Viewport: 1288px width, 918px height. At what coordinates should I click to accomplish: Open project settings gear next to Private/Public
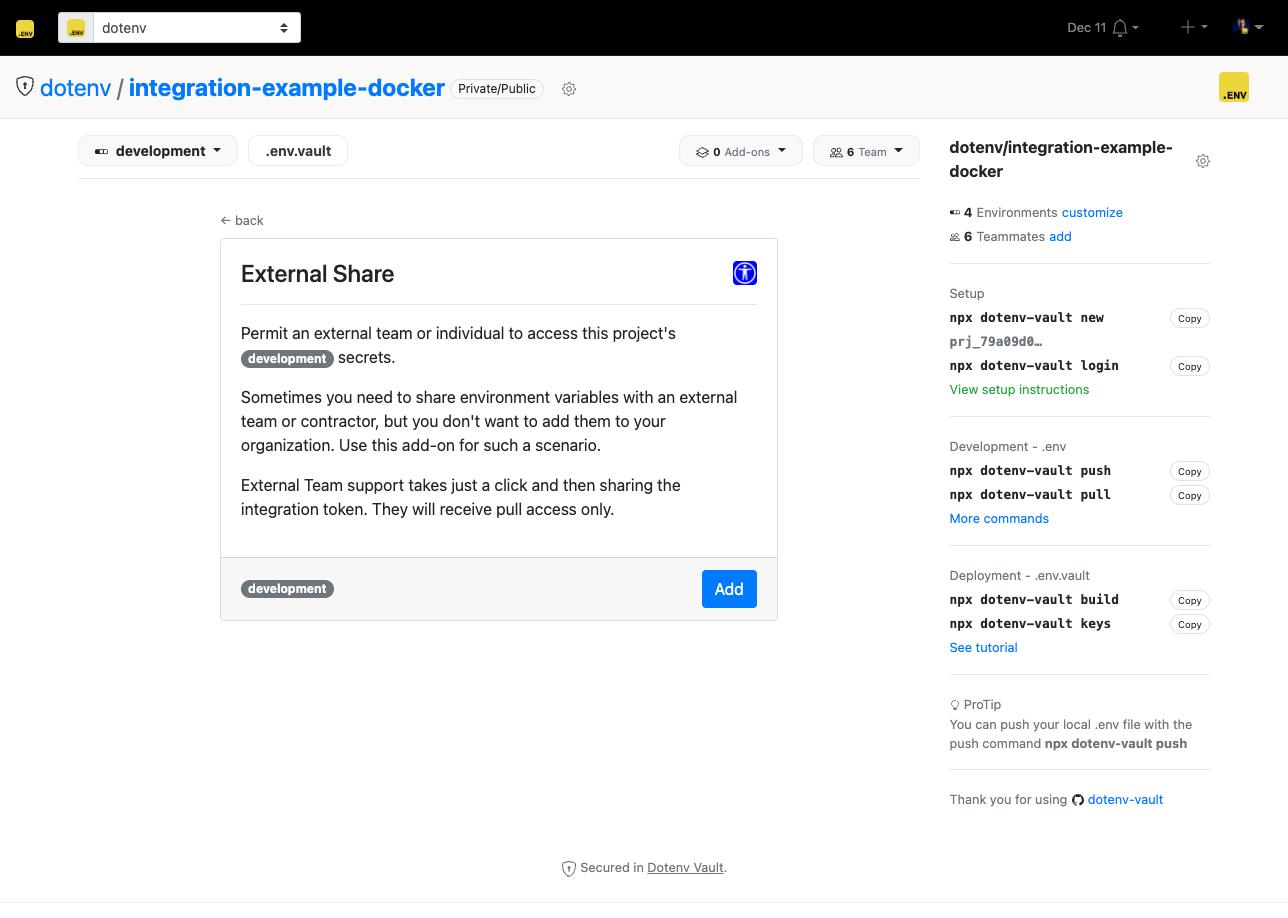[x=569, y=89]
